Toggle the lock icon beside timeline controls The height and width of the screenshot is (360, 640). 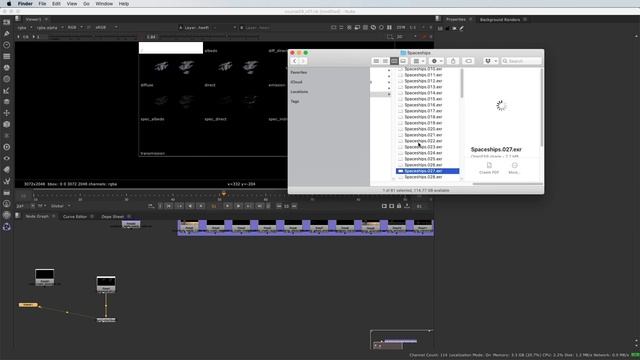coord(399,206)
